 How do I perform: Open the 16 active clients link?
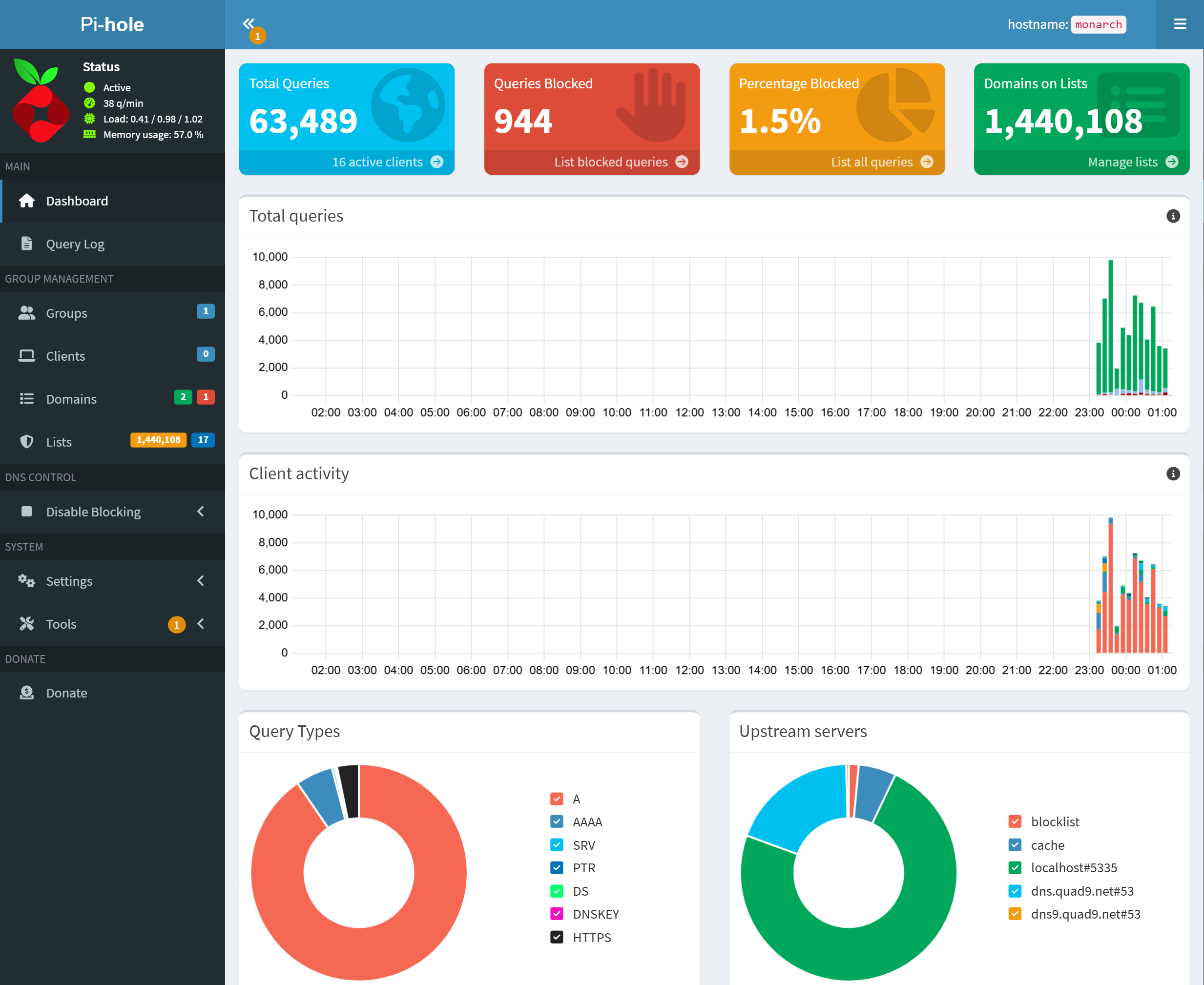click(377, 162)
